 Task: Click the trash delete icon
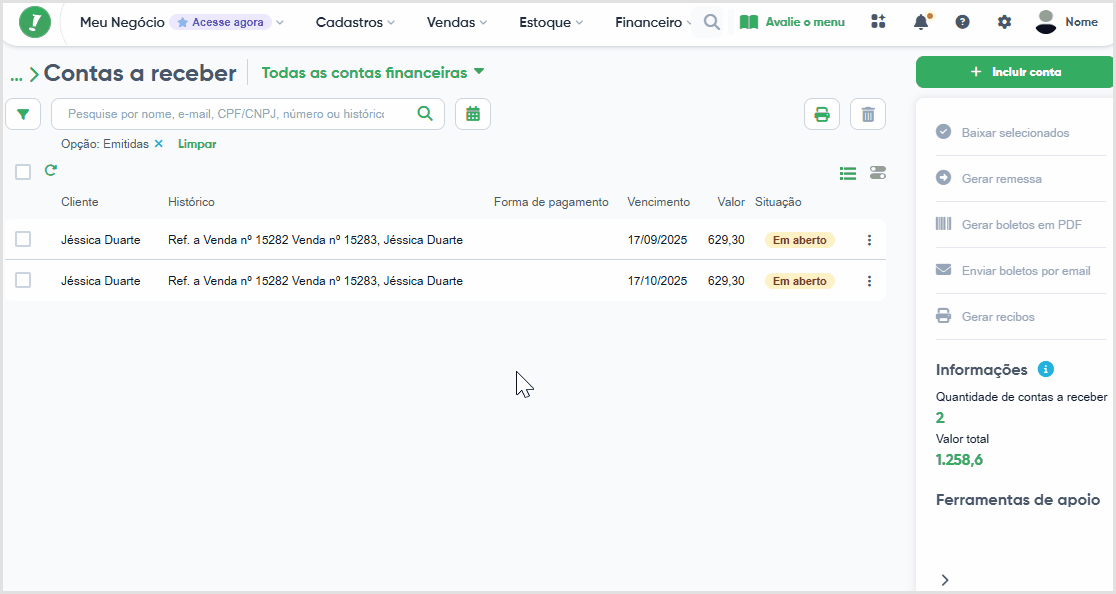[868, 114]
